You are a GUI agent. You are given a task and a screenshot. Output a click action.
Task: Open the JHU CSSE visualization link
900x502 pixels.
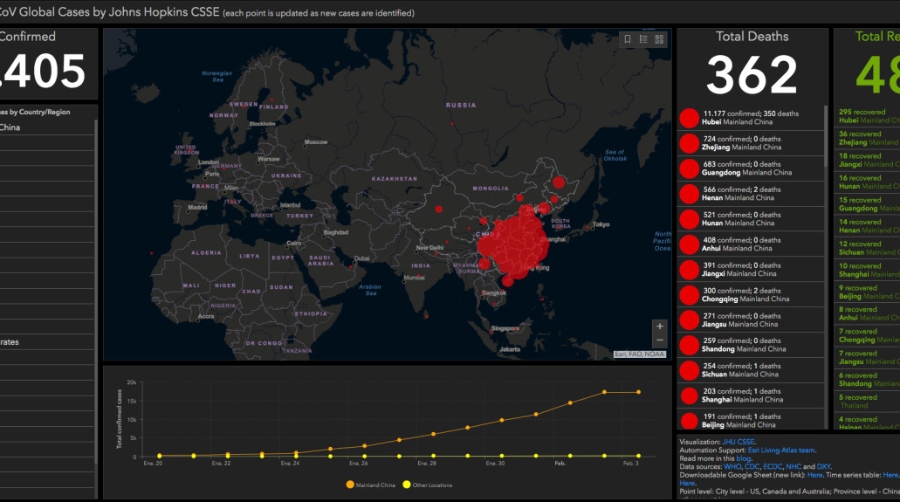coord(738,442)
